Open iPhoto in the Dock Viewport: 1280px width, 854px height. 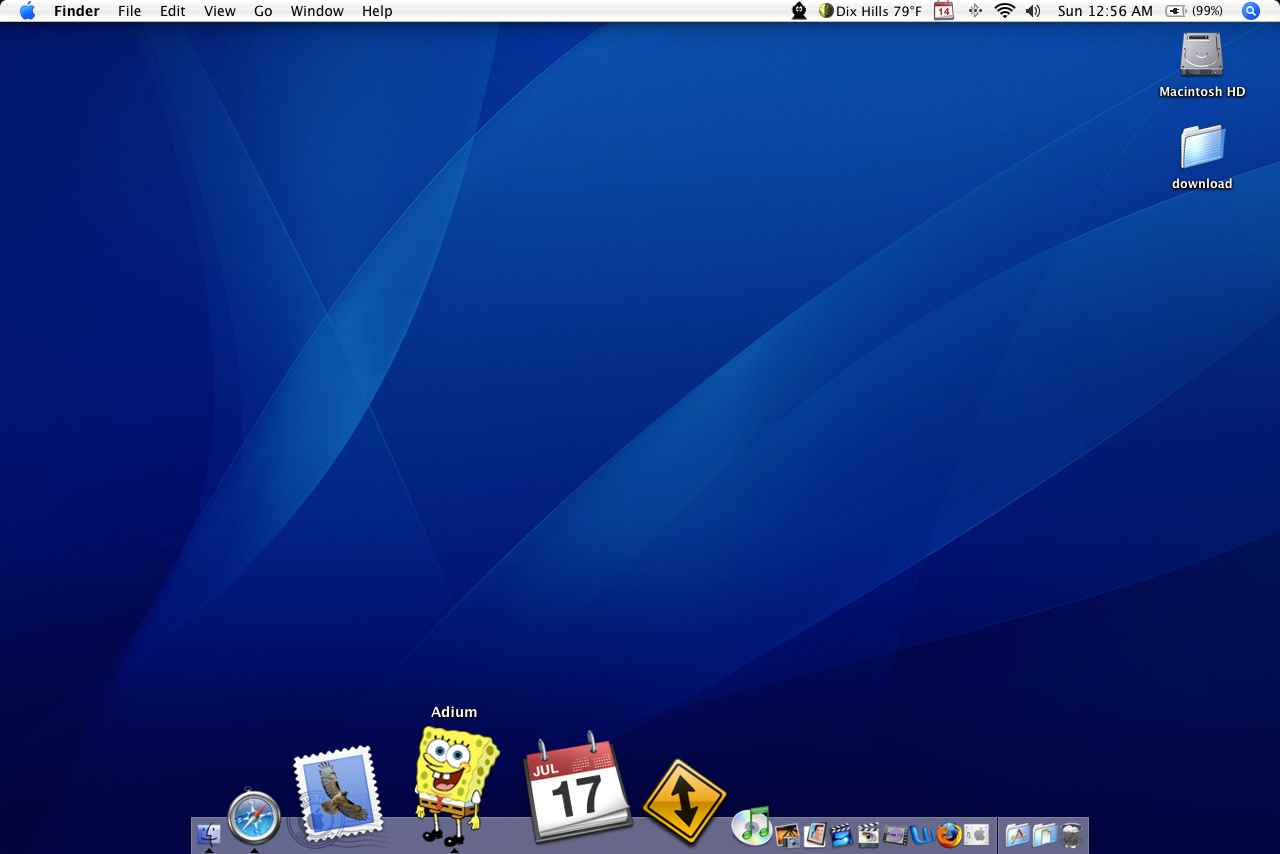(788, 834)
